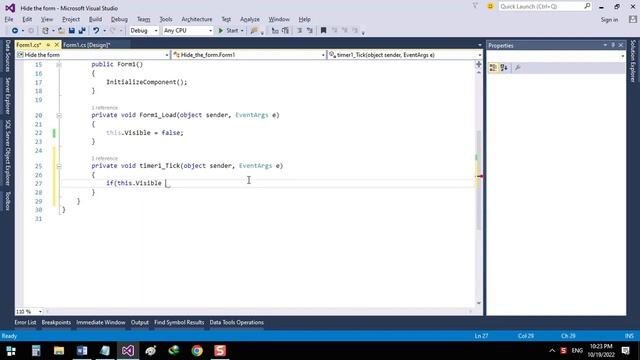The height and width of the screenshot is (360, 640).
Task: Open the Server Explorer side tab
Action: tap(7, 96)
